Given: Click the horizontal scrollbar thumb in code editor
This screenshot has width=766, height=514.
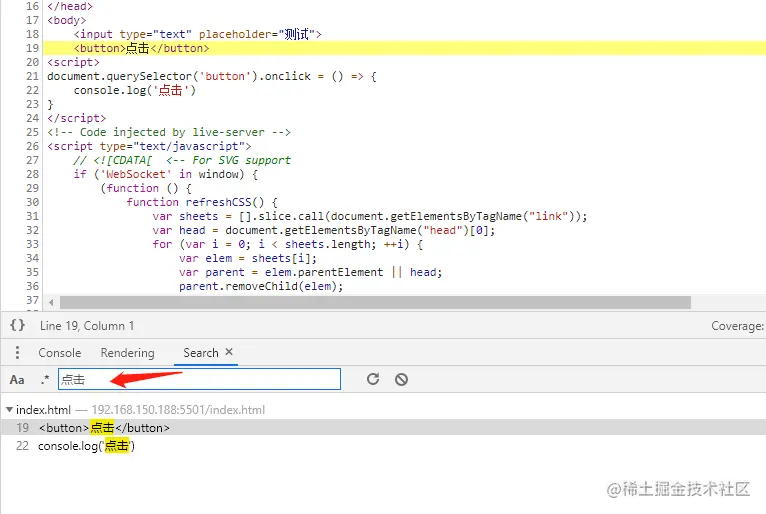Looking at the screenshot, I should (x=375, y=303).
